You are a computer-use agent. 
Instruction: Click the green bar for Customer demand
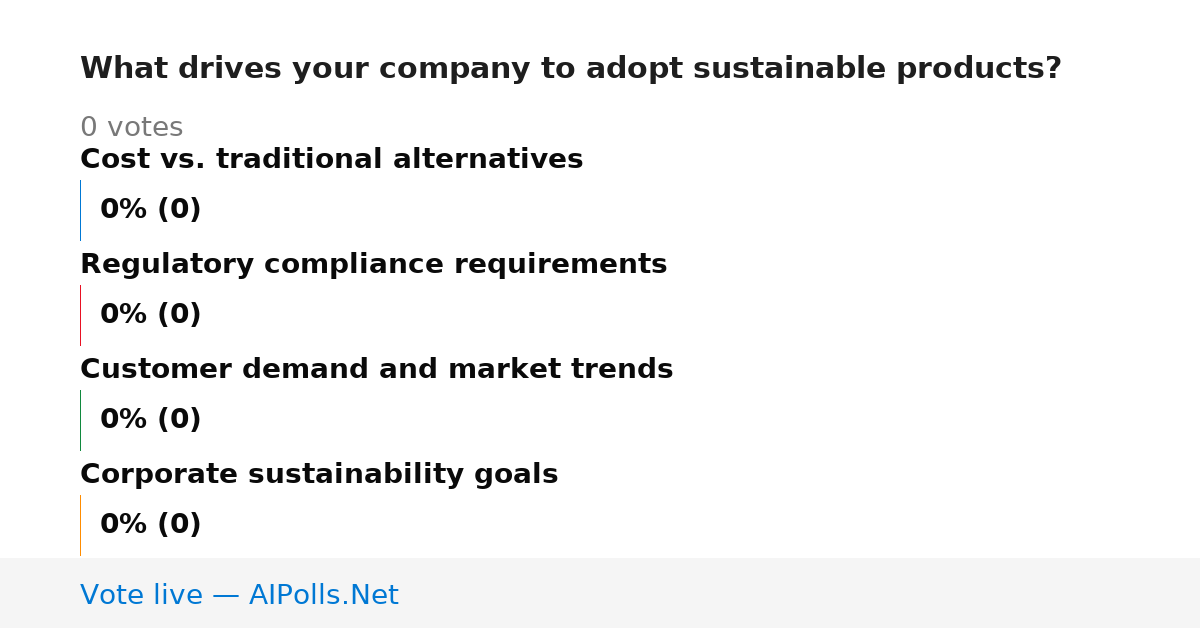coord(81,420)
